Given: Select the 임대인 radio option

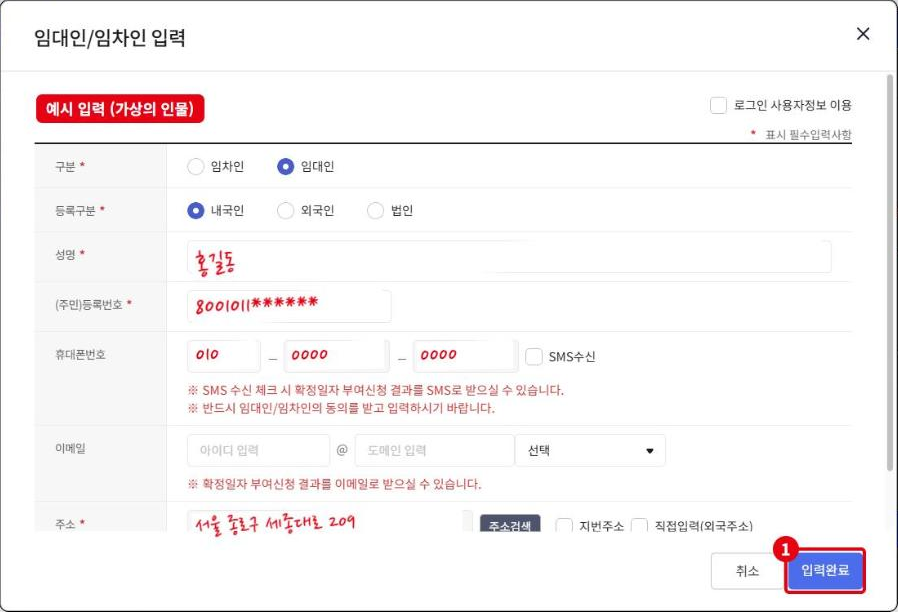Looking at the screenshot, I should (x=285, y=167).
